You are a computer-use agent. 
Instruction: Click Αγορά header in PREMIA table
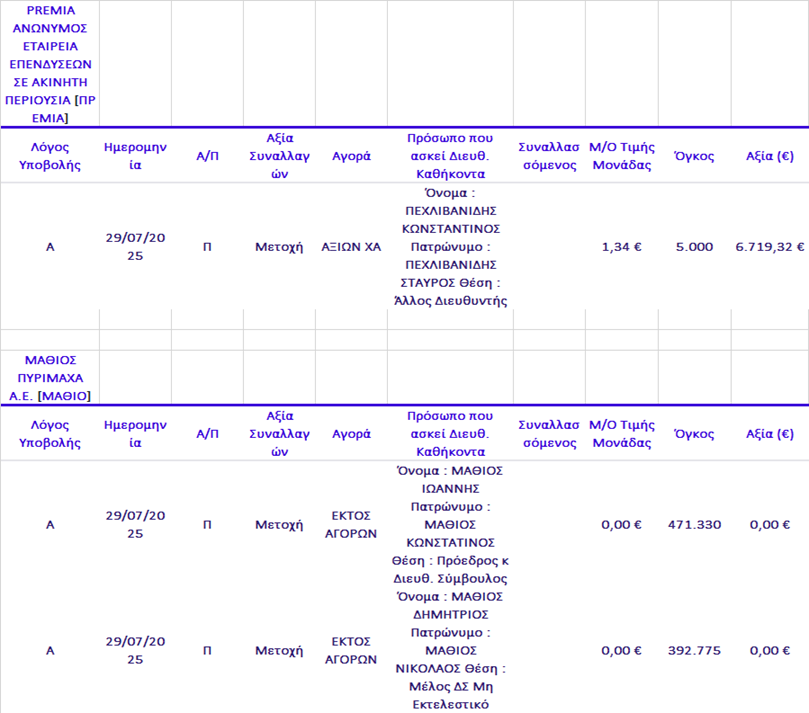click(351, 156)
